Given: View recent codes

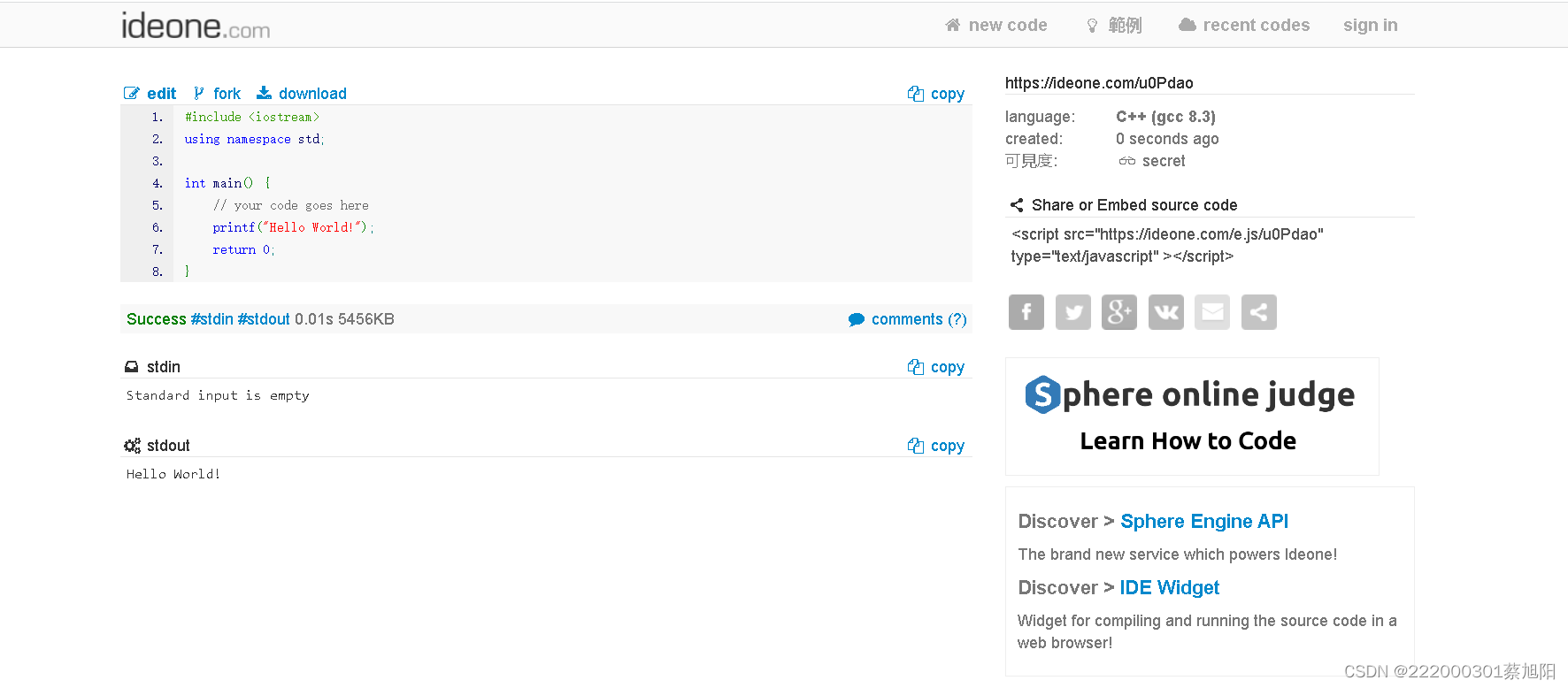Looking at the screenshot, I should coord(1256,25).
